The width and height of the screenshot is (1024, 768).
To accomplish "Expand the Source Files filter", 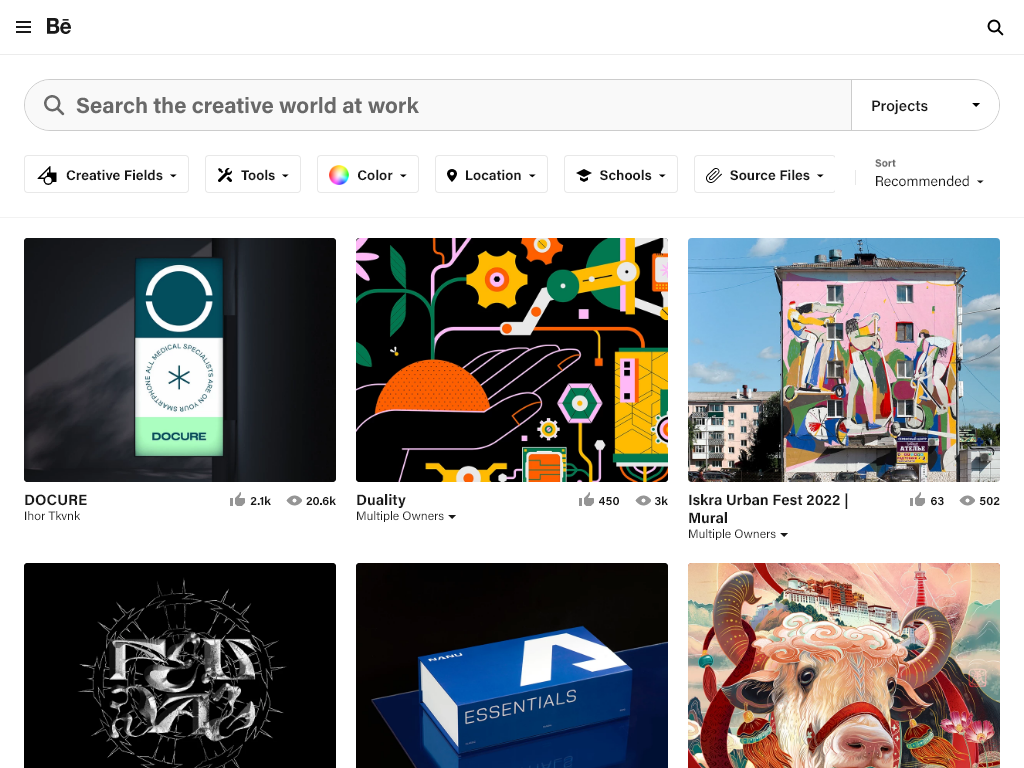I will tap(764, 174).
